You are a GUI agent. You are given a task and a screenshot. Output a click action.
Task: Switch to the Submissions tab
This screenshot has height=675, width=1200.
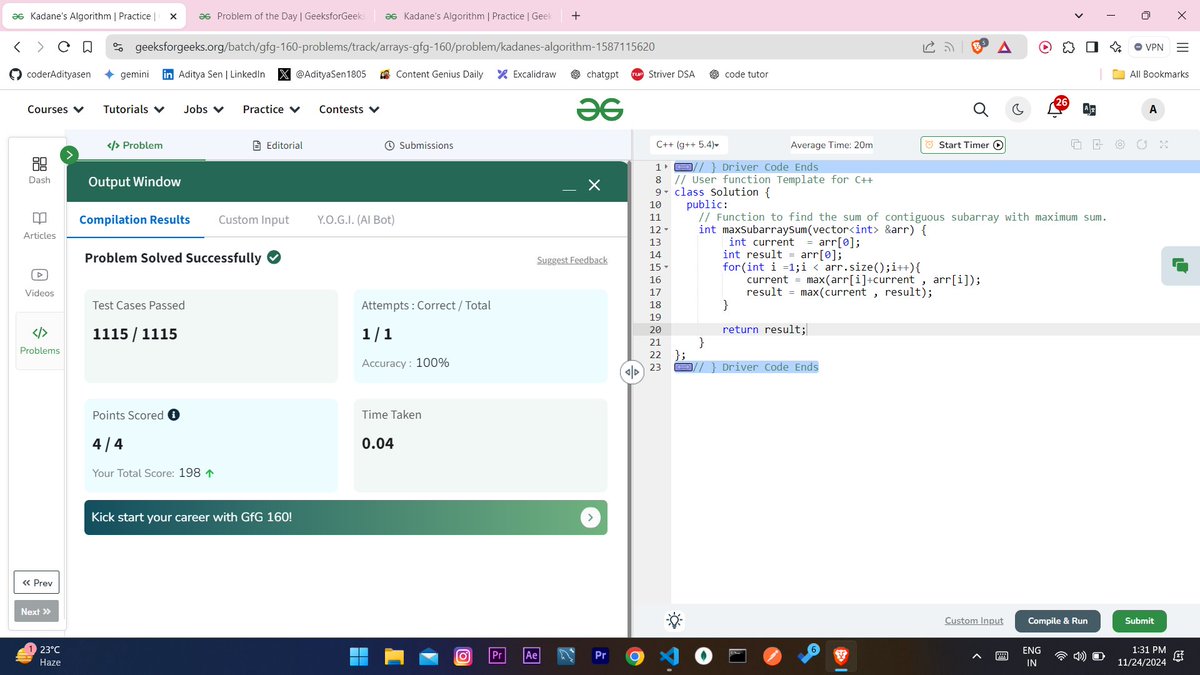tap(419, 145)
